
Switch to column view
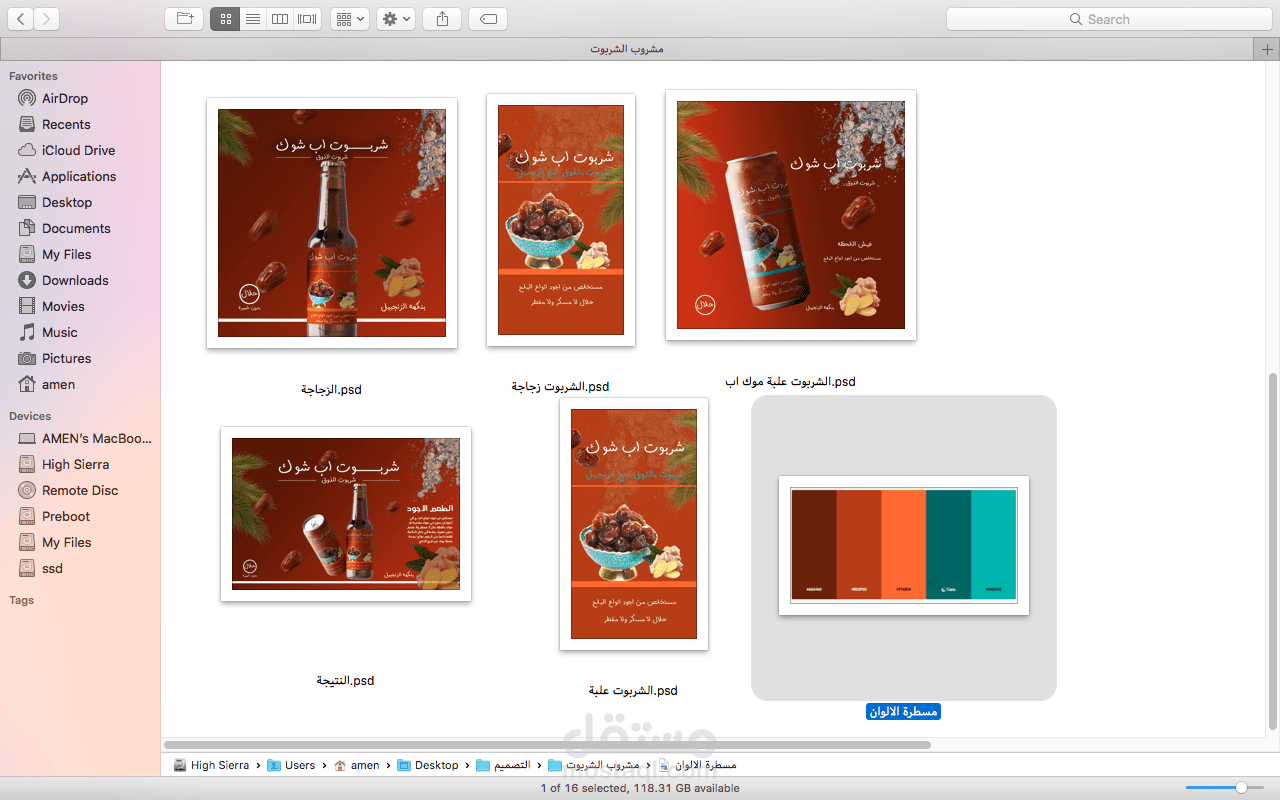pyautogui.click(x=280, y=19)
